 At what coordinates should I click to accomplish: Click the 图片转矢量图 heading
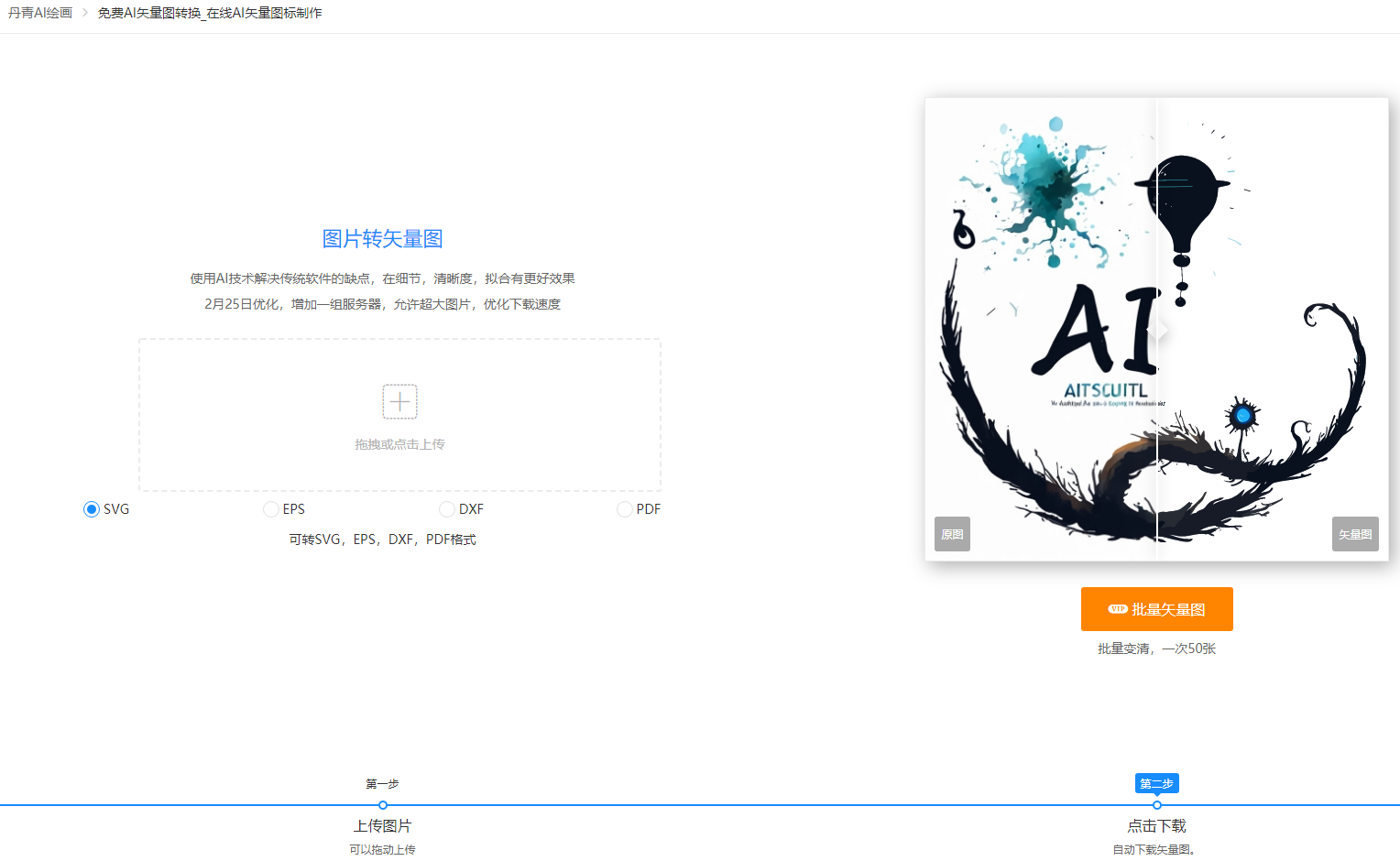[x=383, y=239]
